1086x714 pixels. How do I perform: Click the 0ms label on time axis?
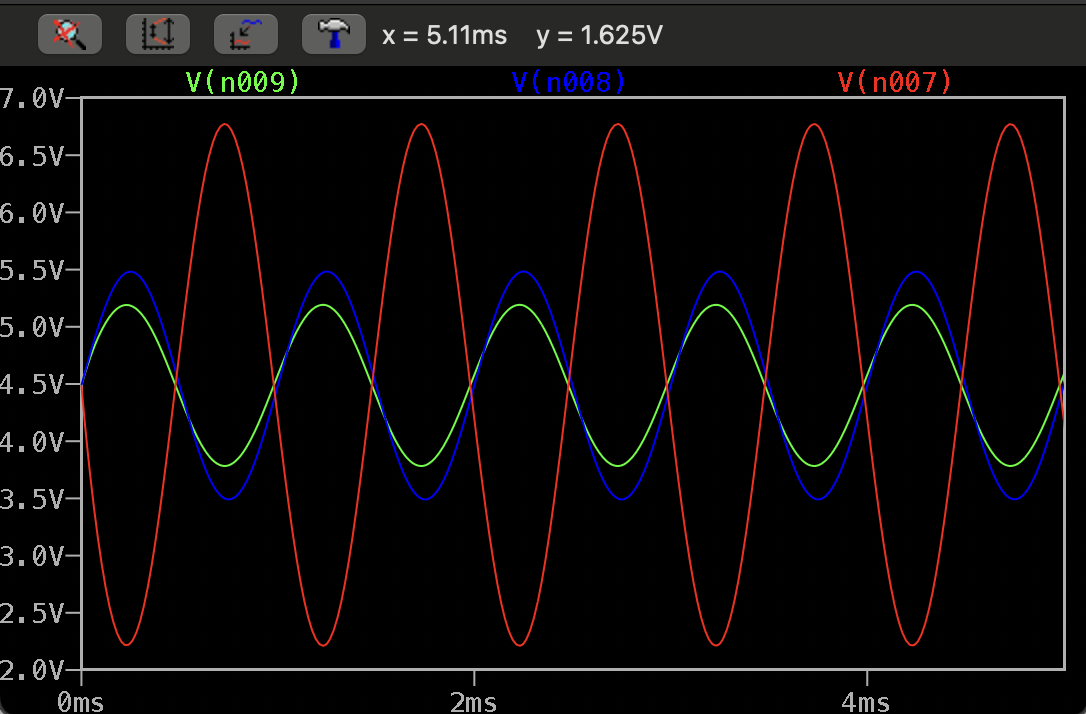point(81,702)
